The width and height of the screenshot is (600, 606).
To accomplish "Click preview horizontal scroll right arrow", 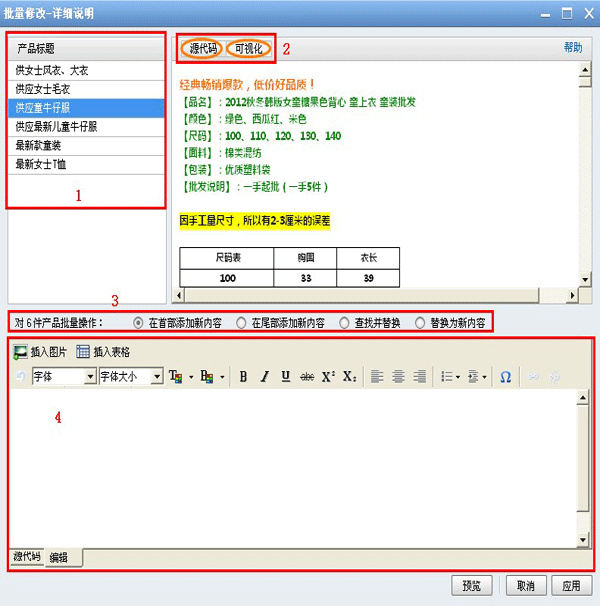I will [x=573, y=295].
